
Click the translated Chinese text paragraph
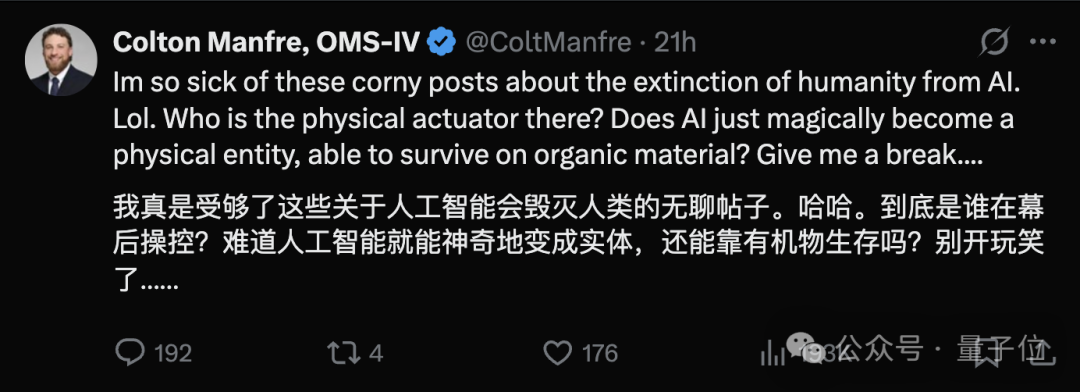point(579,243)
